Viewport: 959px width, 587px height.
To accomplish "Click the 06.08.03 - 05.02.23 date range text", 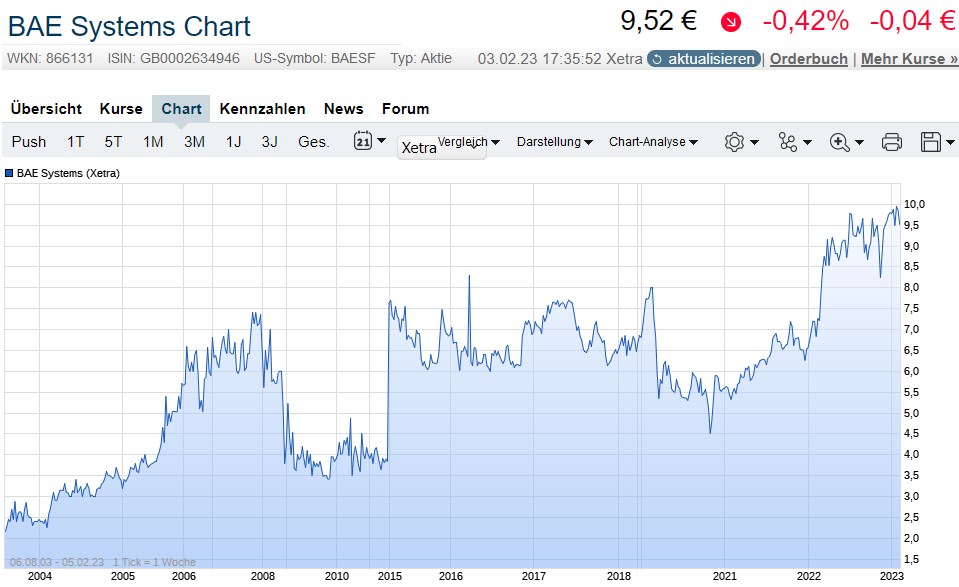I will [57, 562].
